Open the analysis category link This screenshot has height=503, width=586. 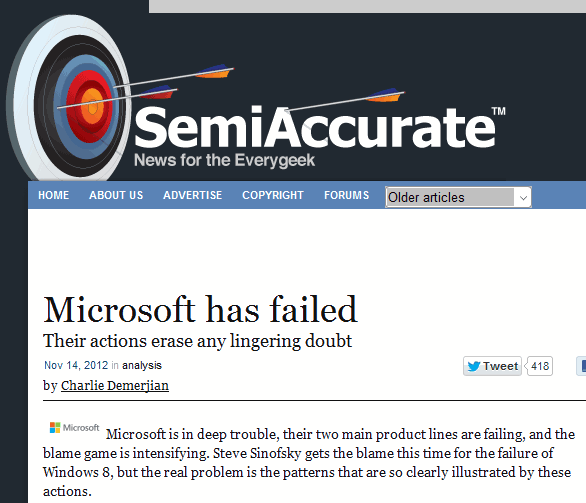coord(142,365)
